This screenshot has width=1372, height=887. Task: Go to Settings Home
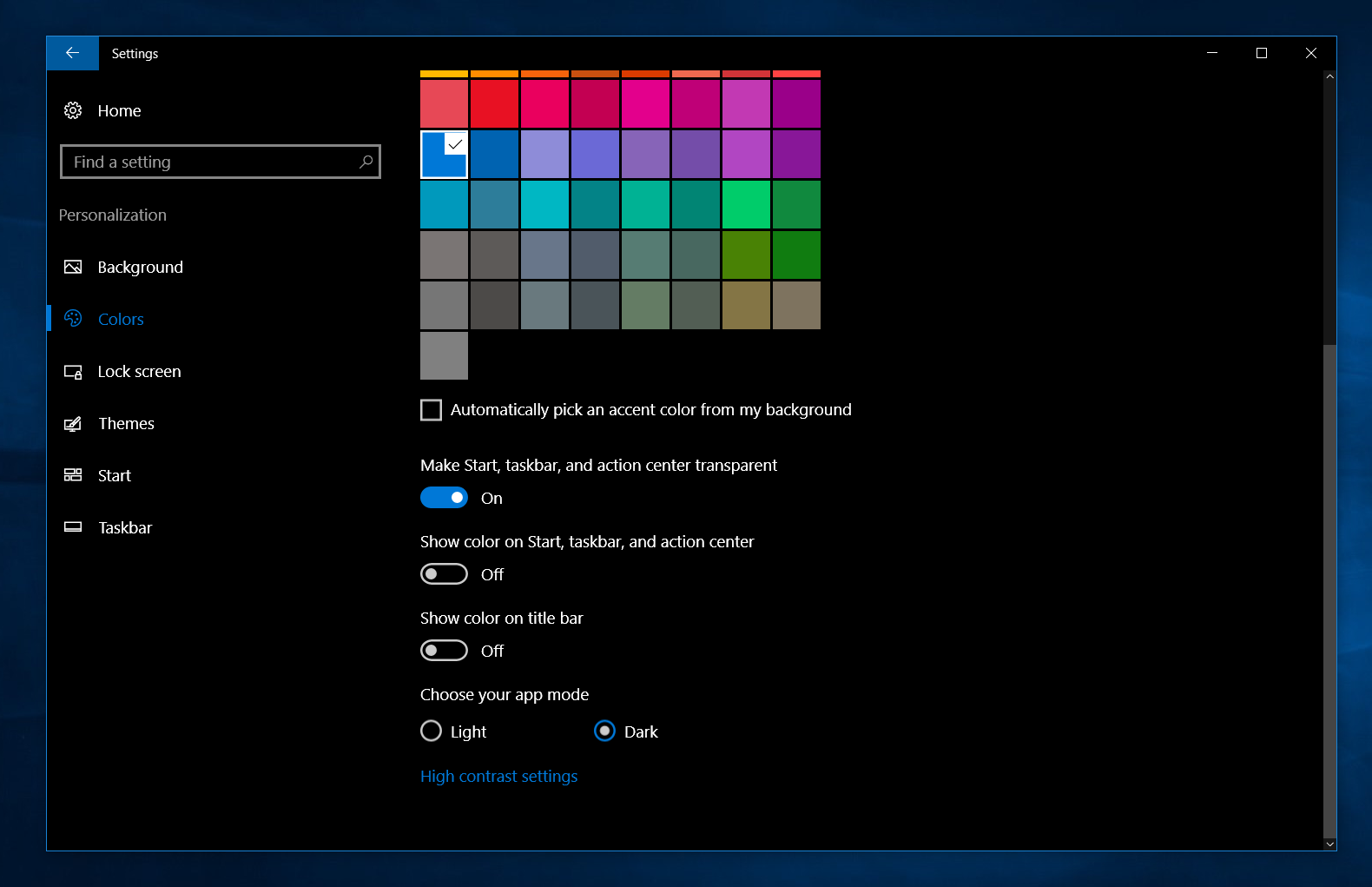click(x=119, y=110)
